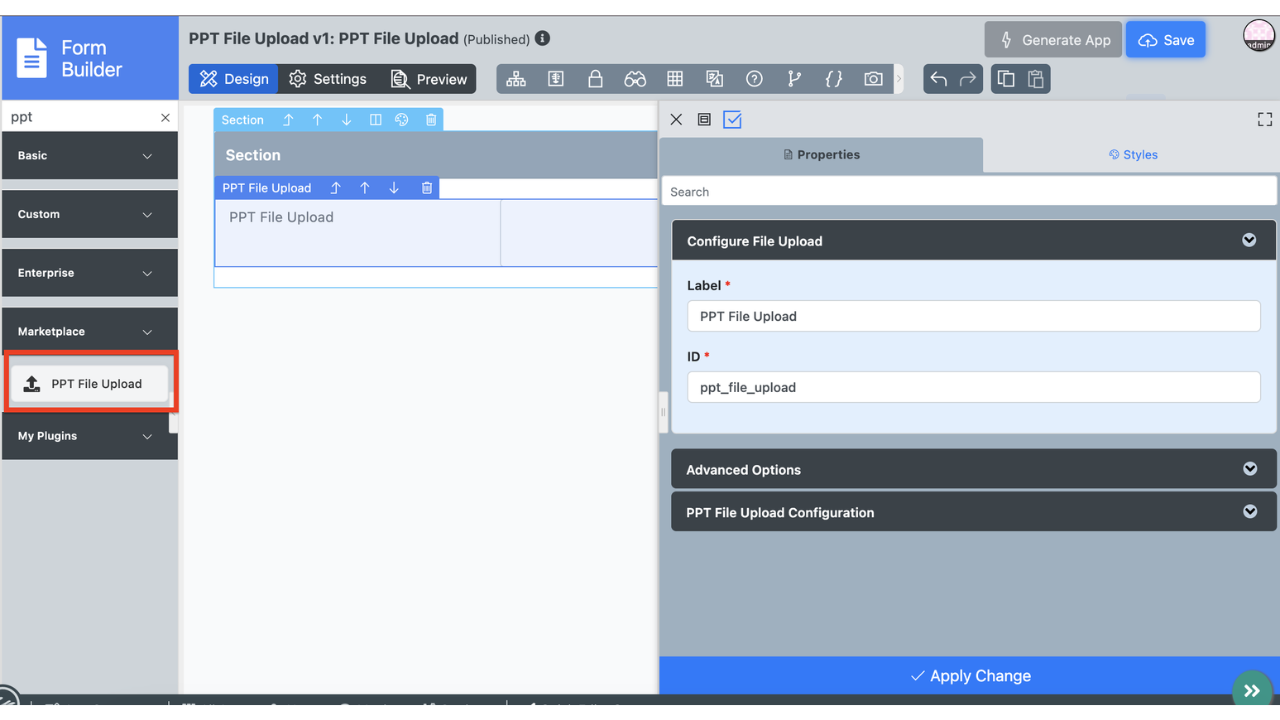Click the Generate App button
The width and height of the screenshot is (1280, 720).
(1053, 40)
